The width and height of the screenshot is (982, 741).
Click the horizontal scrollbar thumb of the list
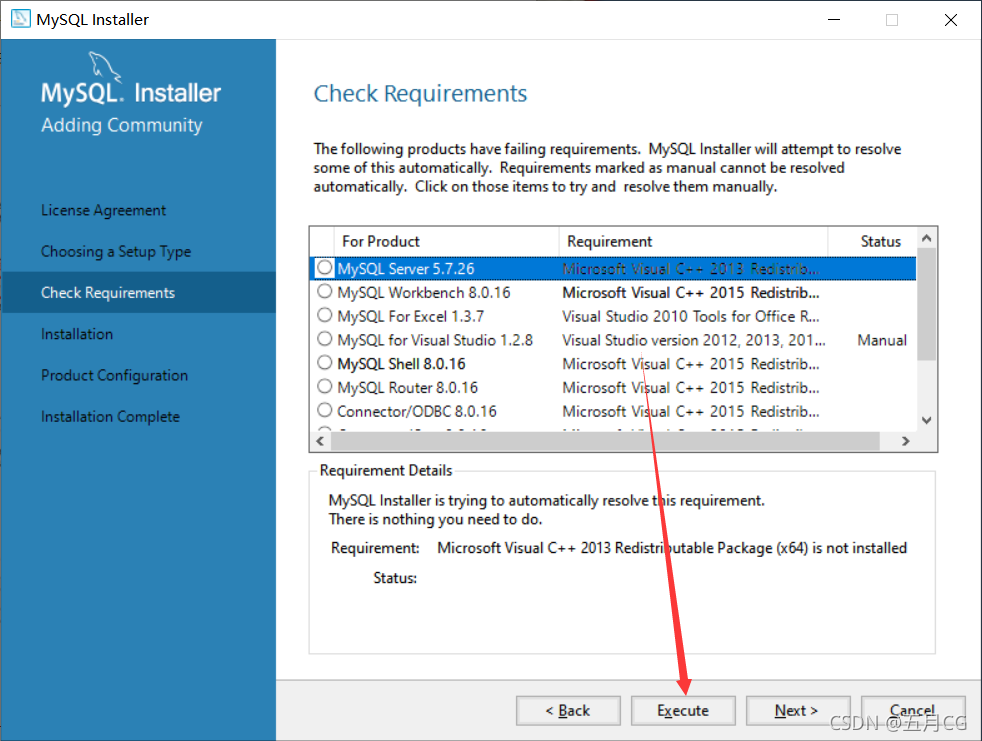tap(606, 441)
